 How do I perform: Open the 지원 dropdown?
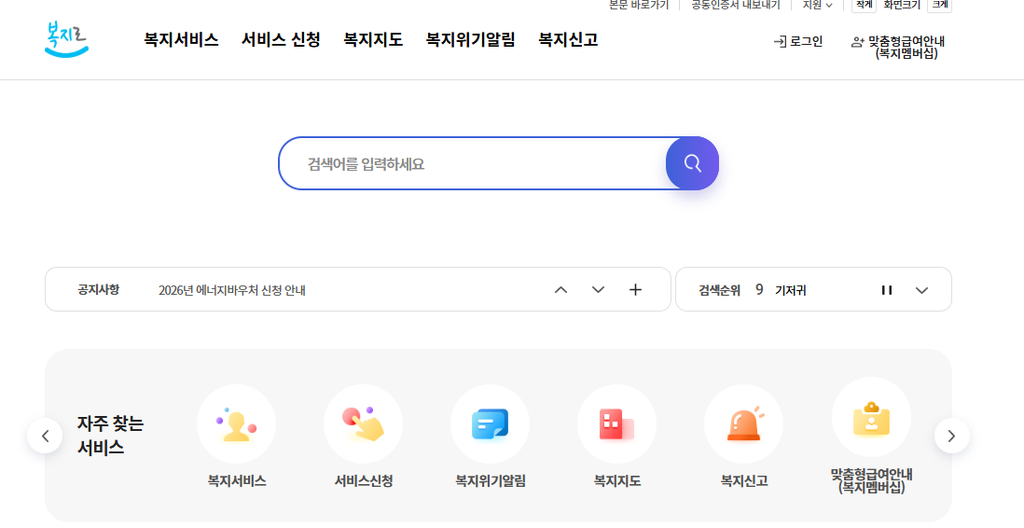(817, 5)
